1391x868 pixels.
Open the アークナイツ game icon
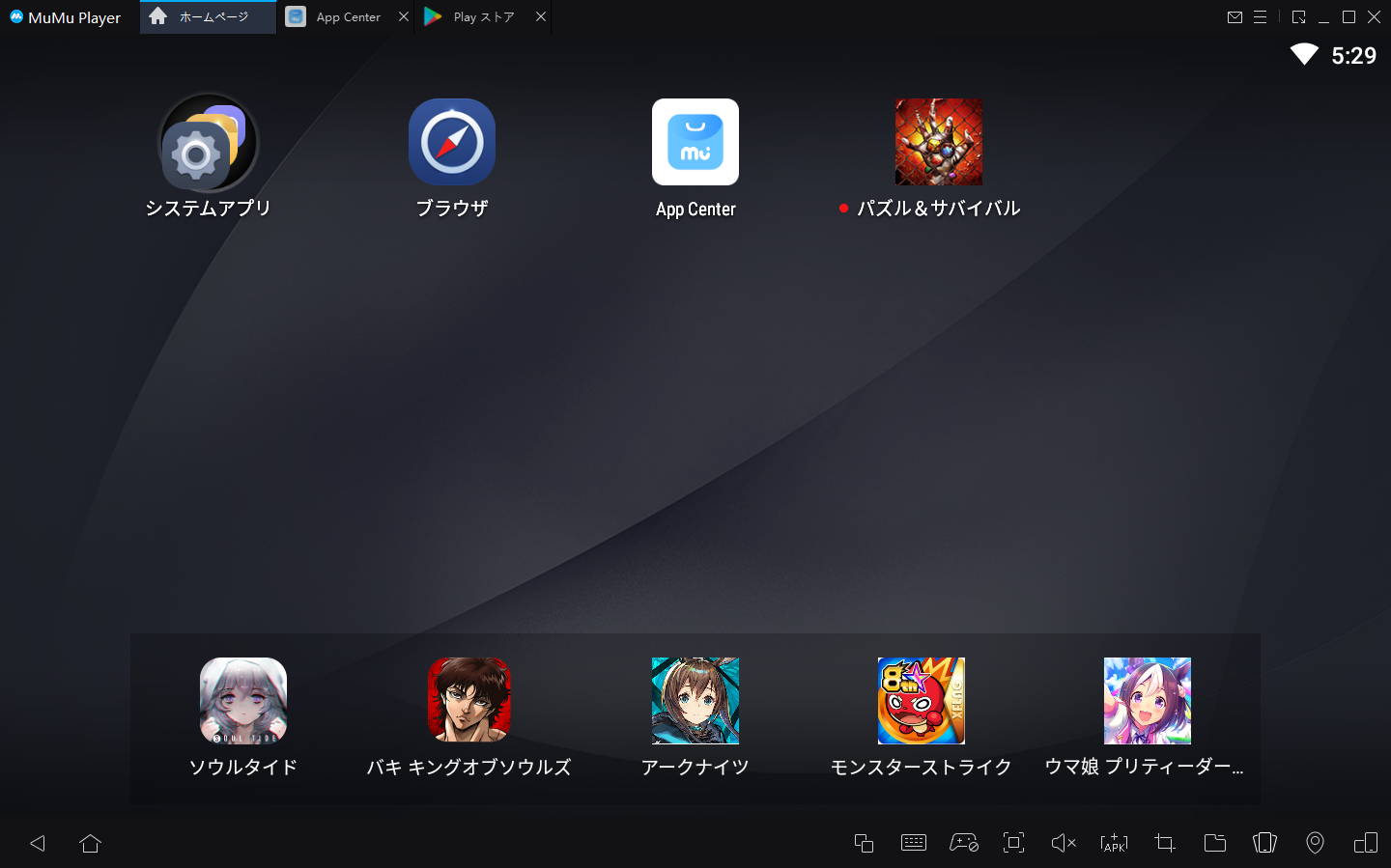pyautogui.click(x=695, y=701)
